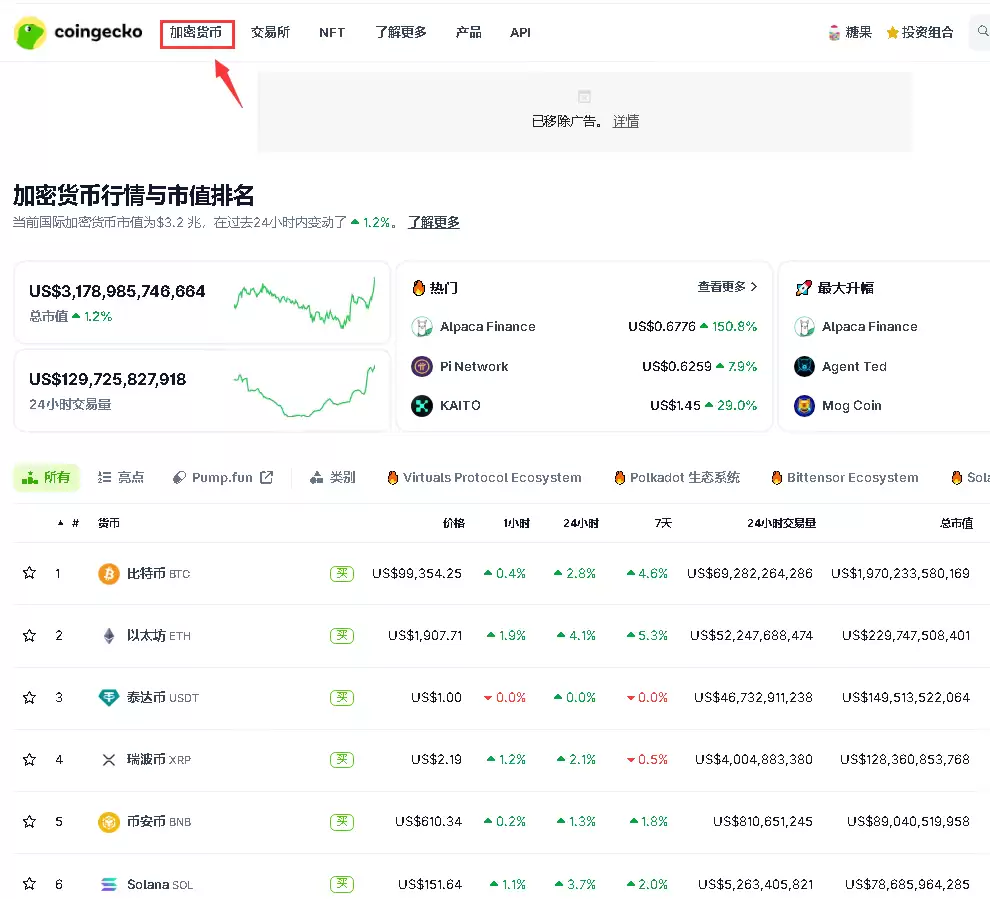Favorite Solana using its star toggle
Image resolution: width=990 pixels, height=899 pixels.
29,884
